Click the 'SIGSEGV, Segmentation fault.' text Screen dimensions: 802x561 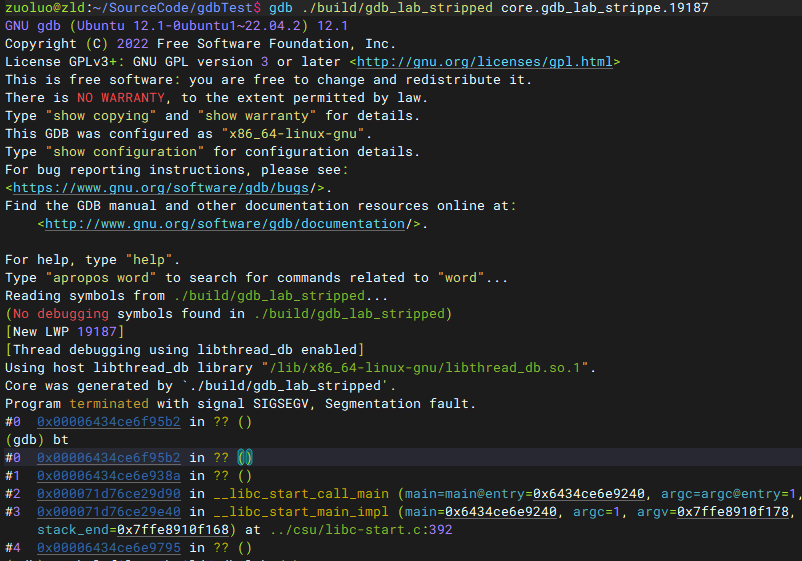[x=364, y=404]
